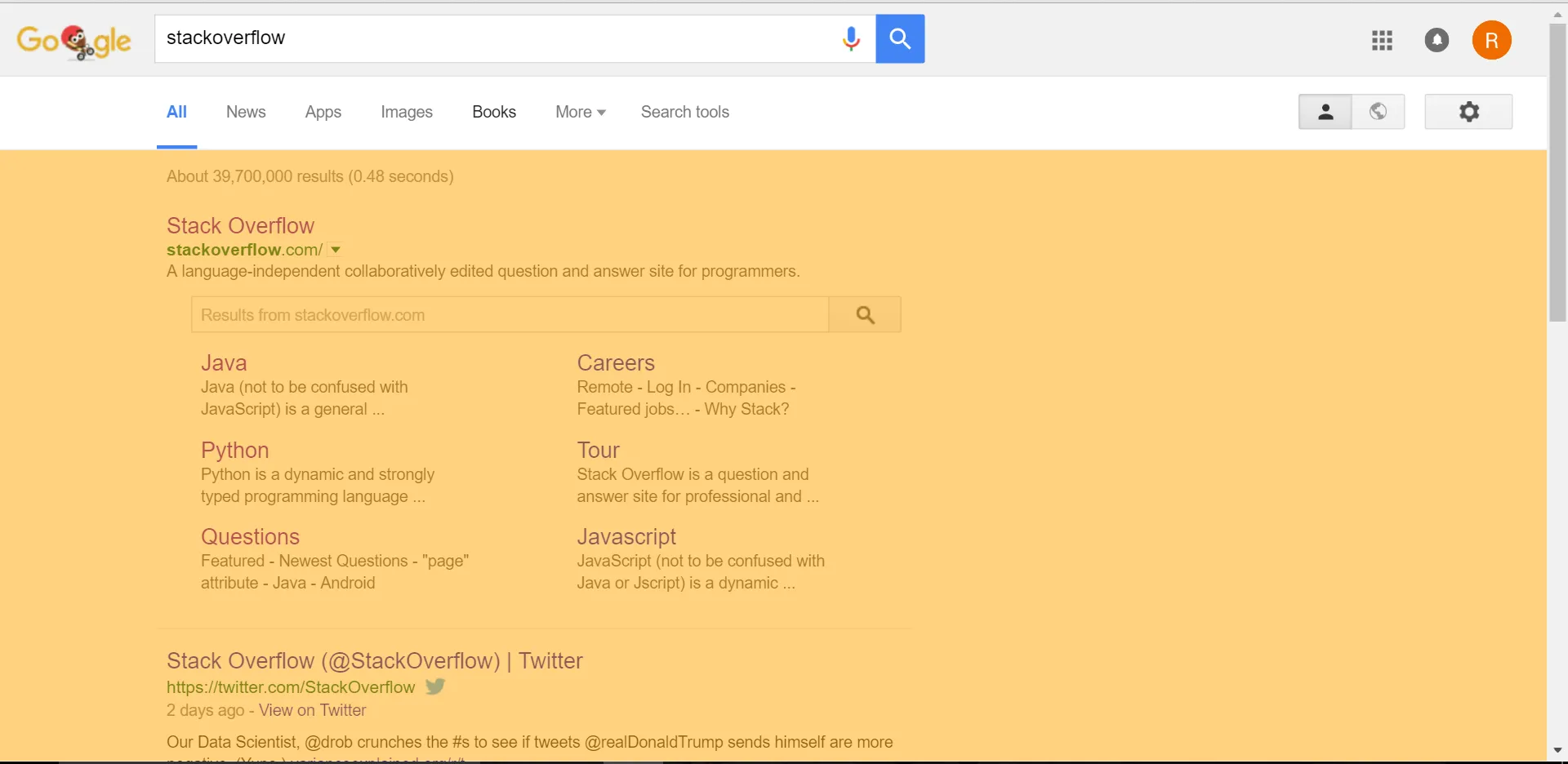The height and width of the screenshot is (764, 1568).
Task: Switch to the Images tab
Action: tap(407, 112)
